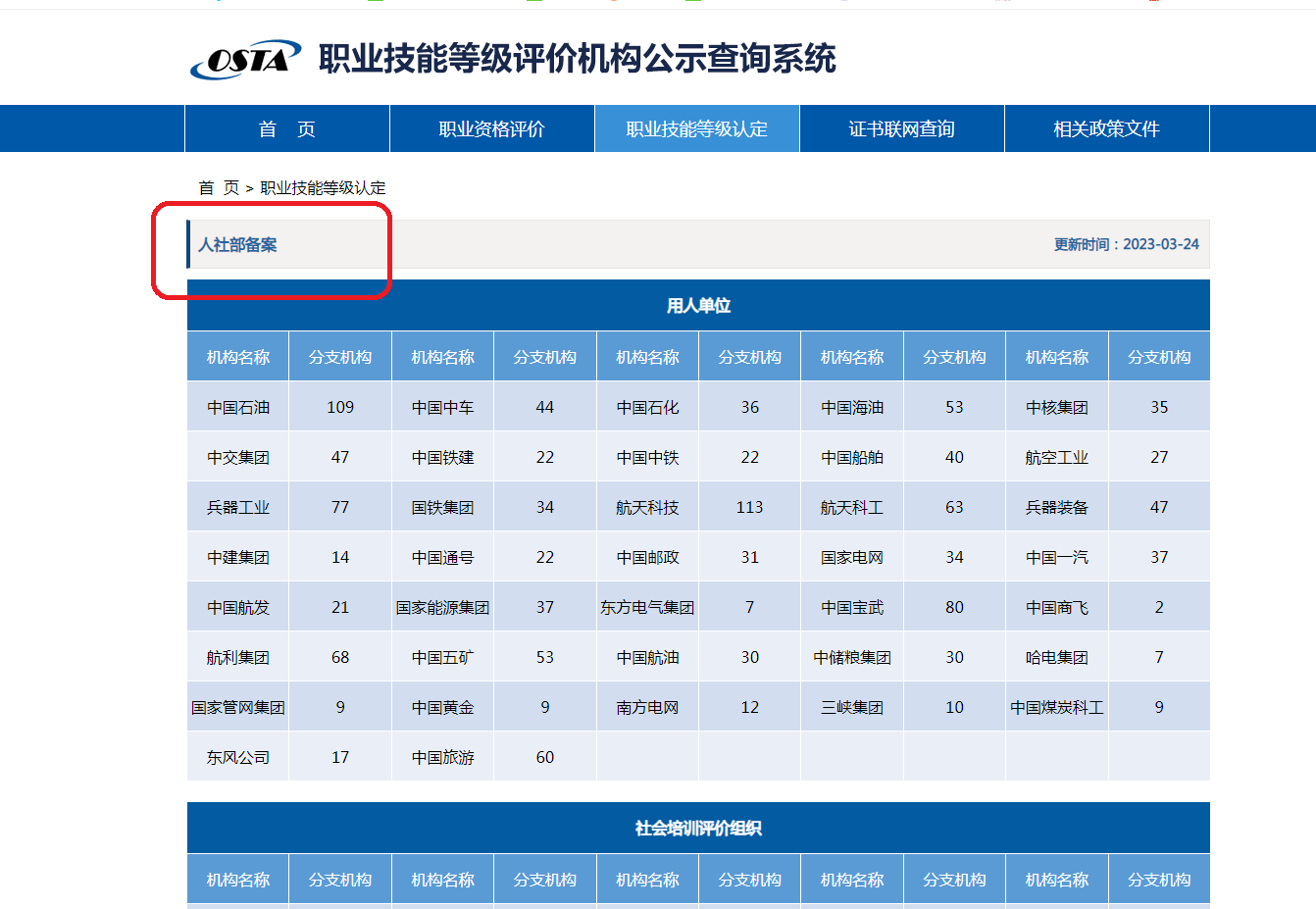Click the 首页 breadcrumb link
The width and height of the screenshot is (1316, 909).
tap(219, 187)
